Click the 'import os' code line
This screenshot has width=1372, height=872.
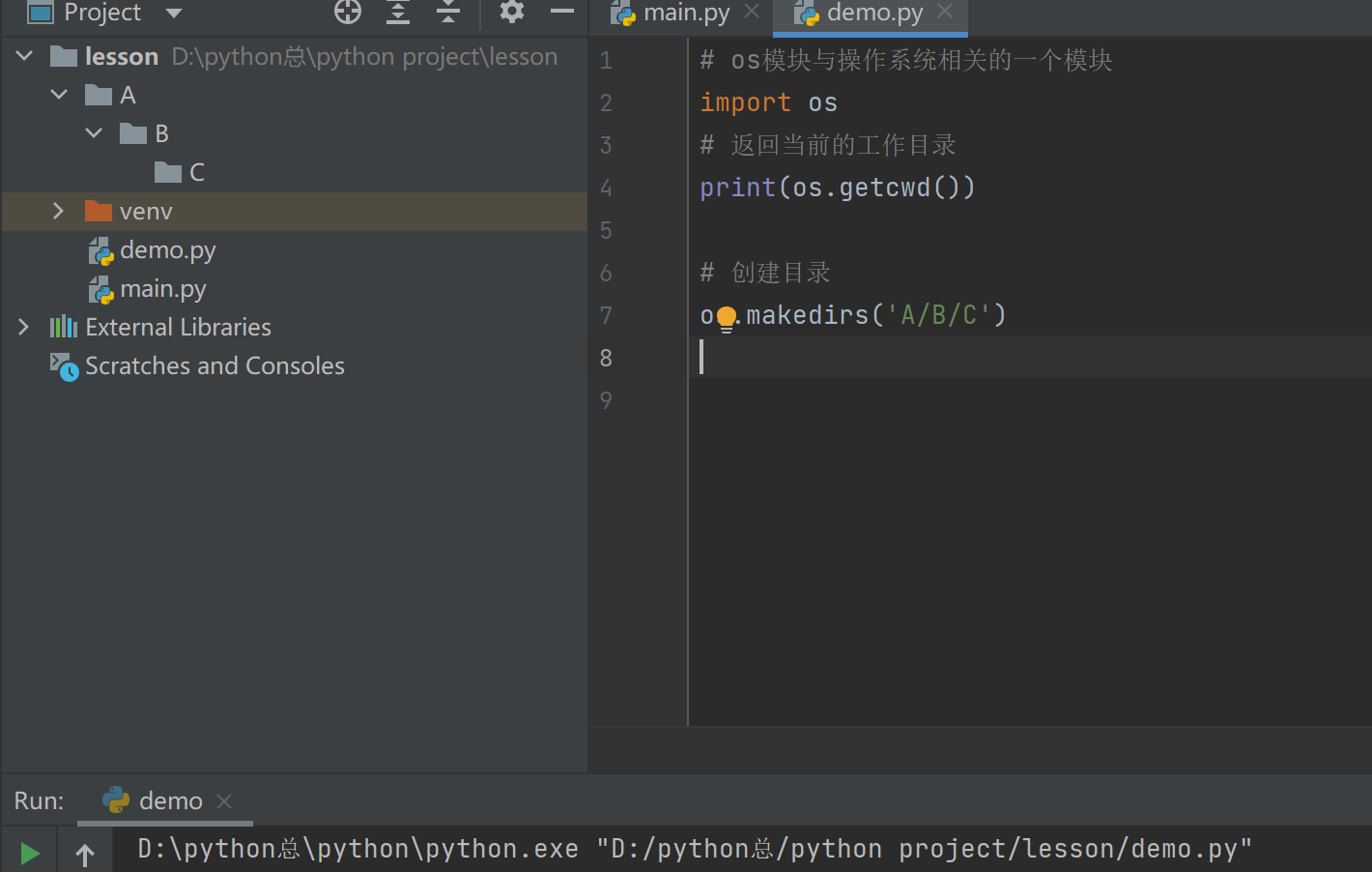768,102
